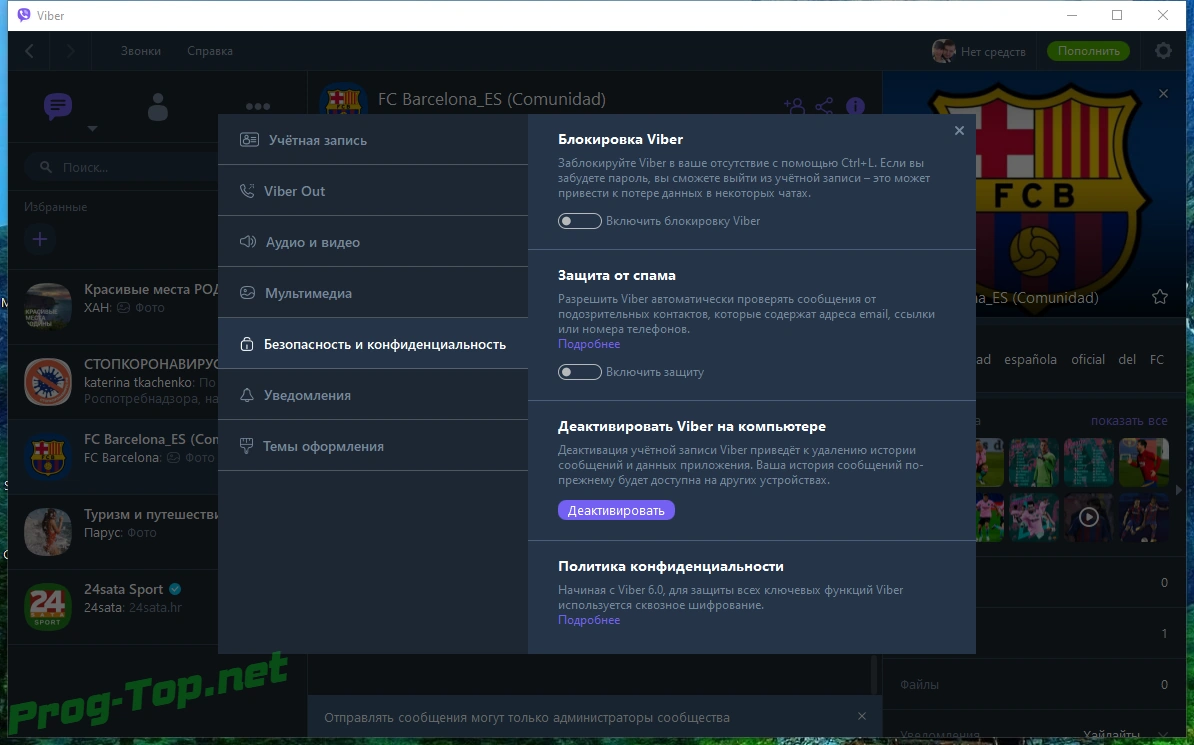The height and width of the screenshot is (745, 1194).
Task: Click the Деактивировать button
Action: coord(616,510)
